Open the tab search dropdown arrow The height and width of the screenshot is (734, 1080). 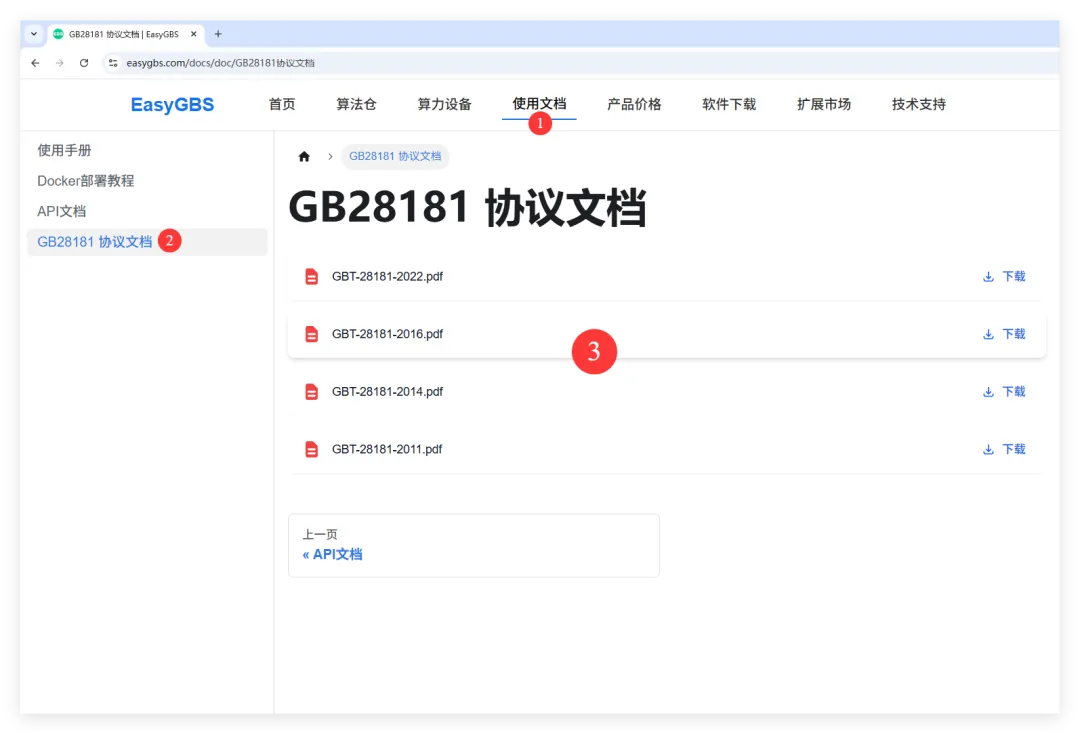pyautogui.click(x=34, y=34)
